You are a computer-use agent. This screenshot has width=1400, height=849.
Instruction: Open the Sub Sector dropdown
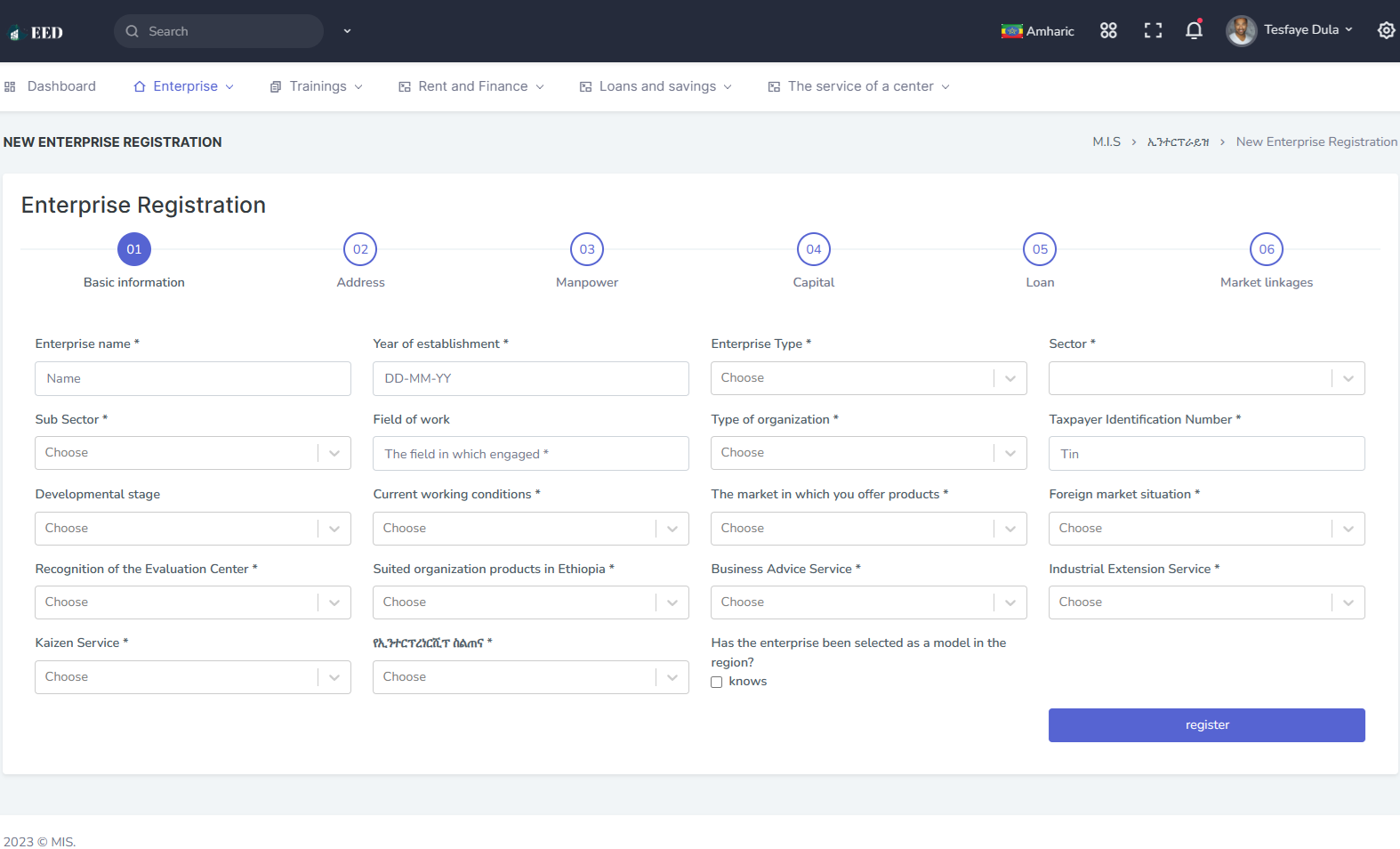(192, 453)
